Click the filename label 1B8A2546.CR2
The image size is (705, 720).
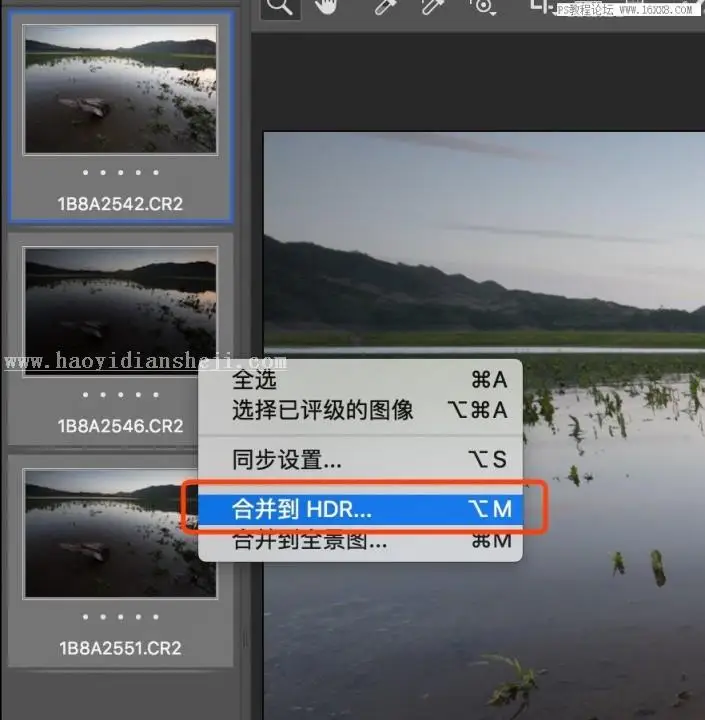point(120,426)
